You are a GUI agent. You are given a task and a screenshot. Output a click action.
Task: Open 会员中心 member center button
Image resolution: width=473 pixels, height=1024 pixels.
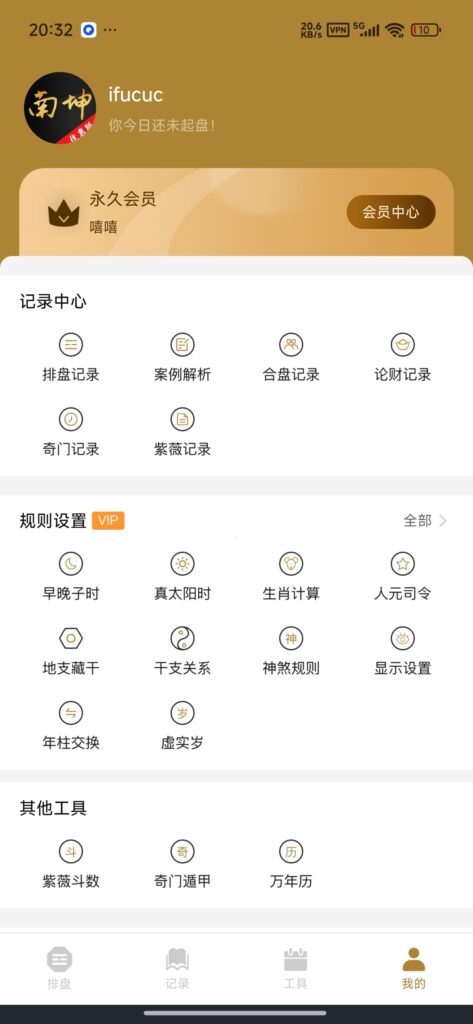(x=391, y=212)
